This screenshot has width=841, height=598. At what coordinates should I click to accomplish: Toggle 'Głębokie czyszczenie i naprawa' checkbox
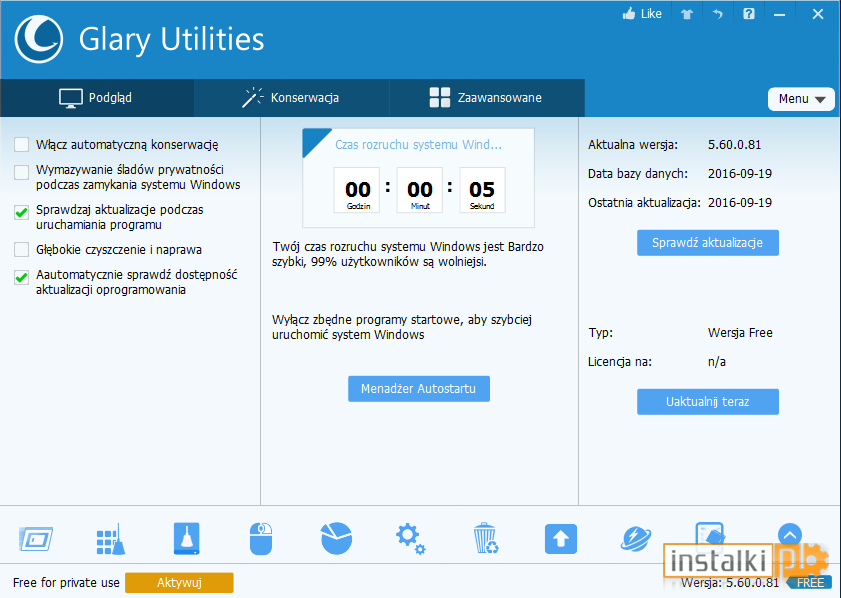pyautogui.click(x=21, y=249)
